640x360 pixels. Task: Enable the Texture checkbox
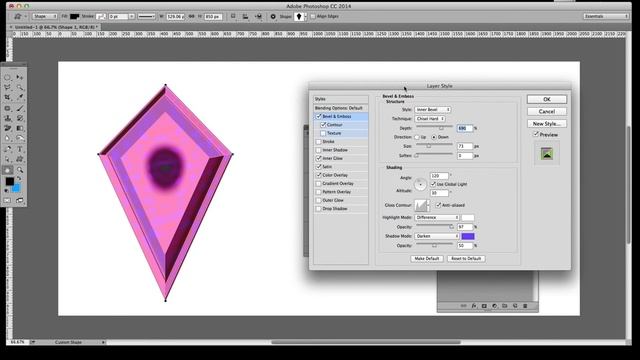coord(323,133)
